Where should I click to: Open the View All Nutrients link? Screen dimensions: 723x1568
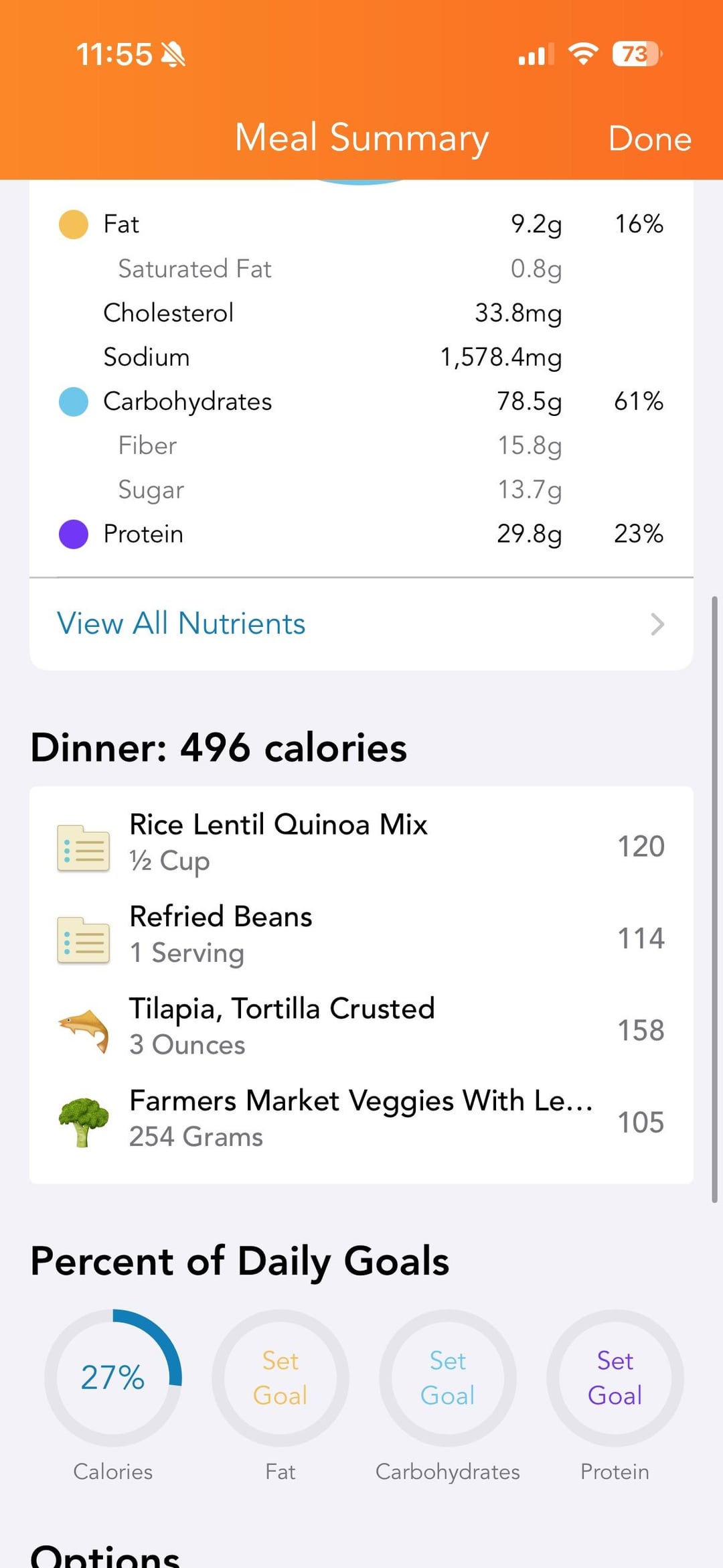(x=181, y=624)
